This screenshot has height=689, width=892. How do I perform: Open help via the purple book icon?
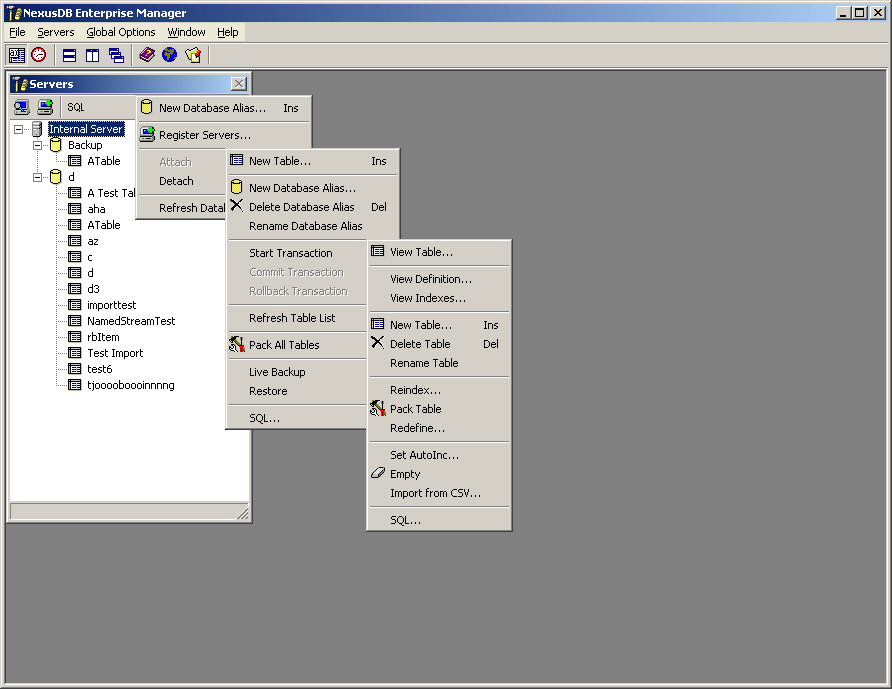point(147,55)
